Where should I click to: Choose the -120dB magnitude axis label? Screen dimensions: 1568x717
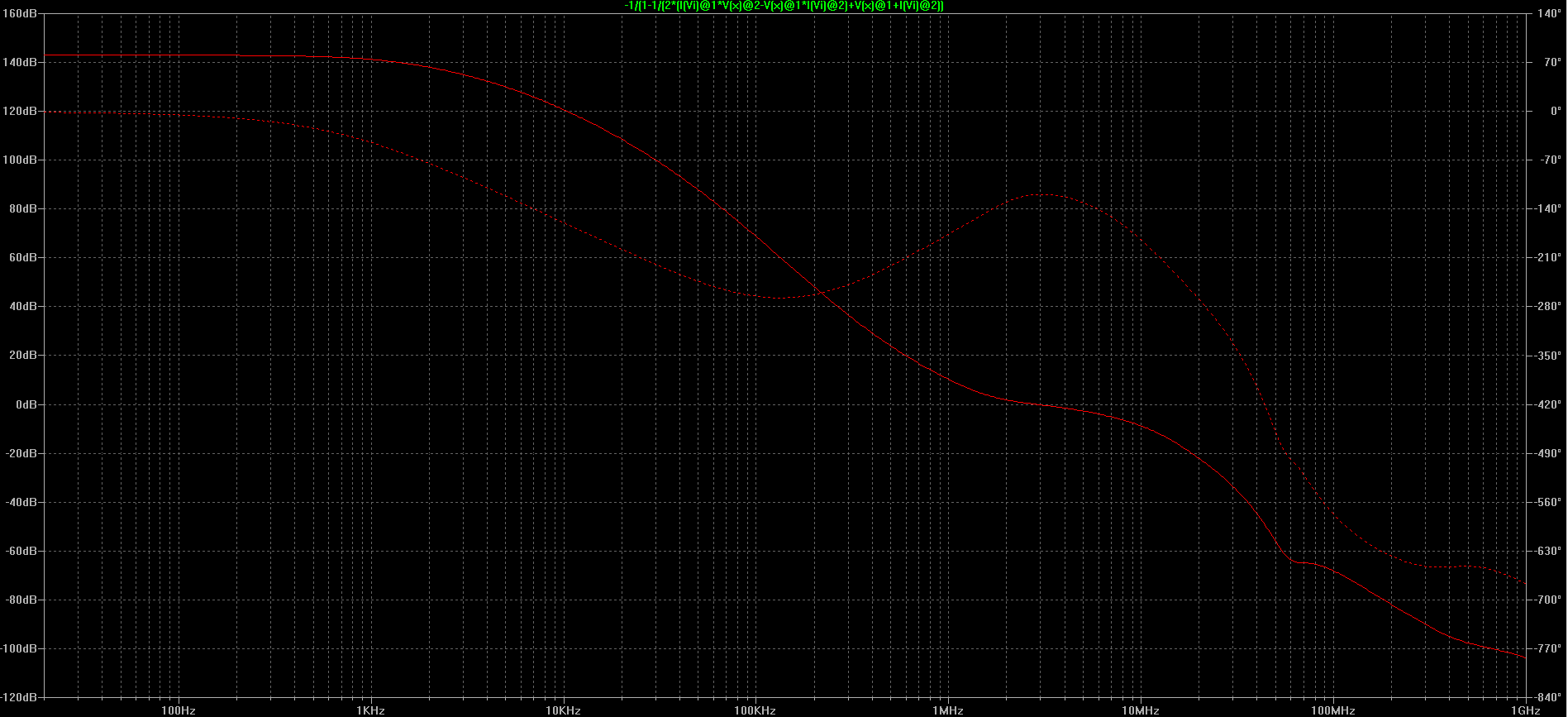pyautogui.click(x=18, y=697)
